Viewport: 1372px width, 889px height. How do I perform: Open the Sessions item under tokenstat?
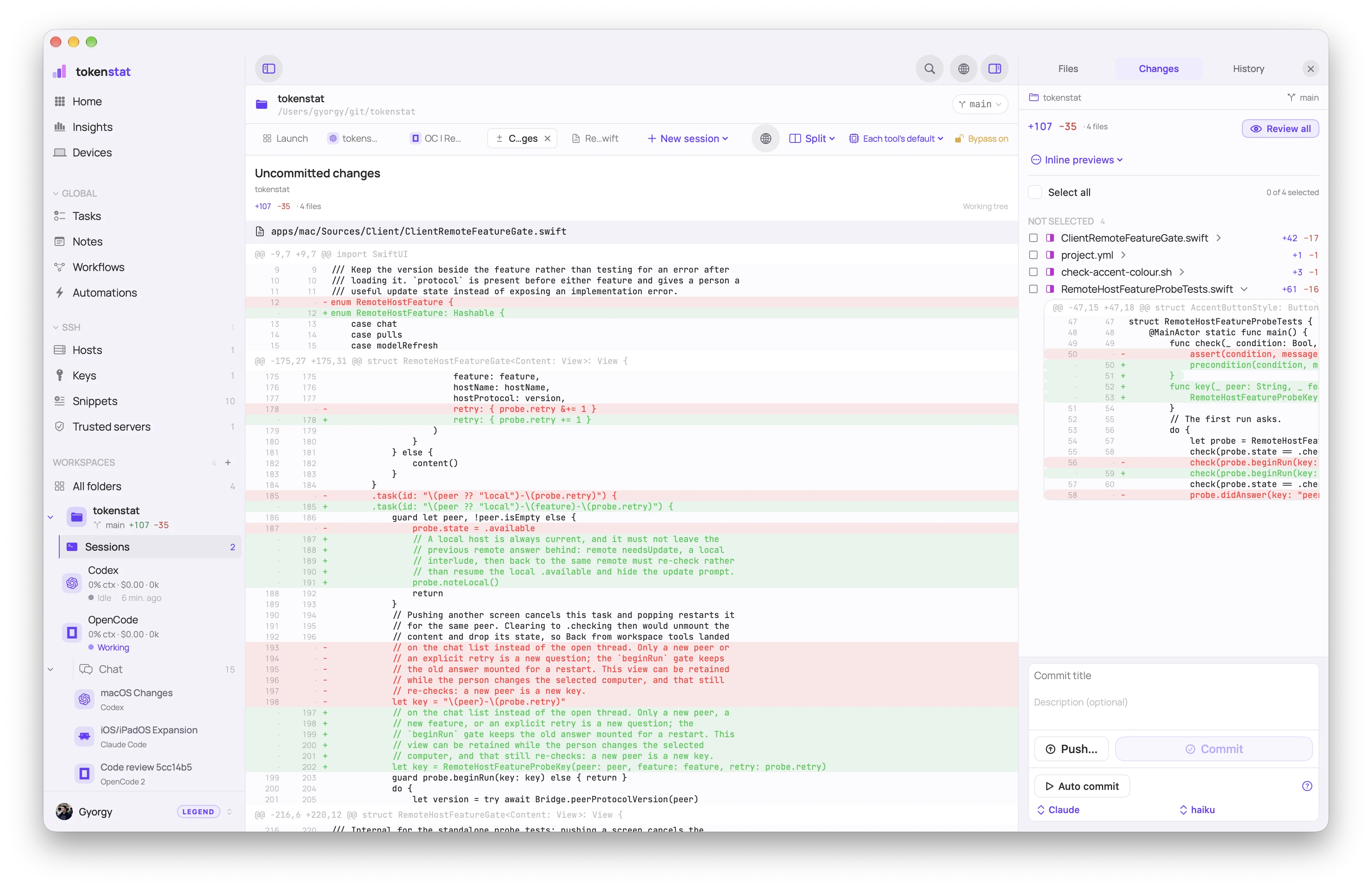[150, 547]
